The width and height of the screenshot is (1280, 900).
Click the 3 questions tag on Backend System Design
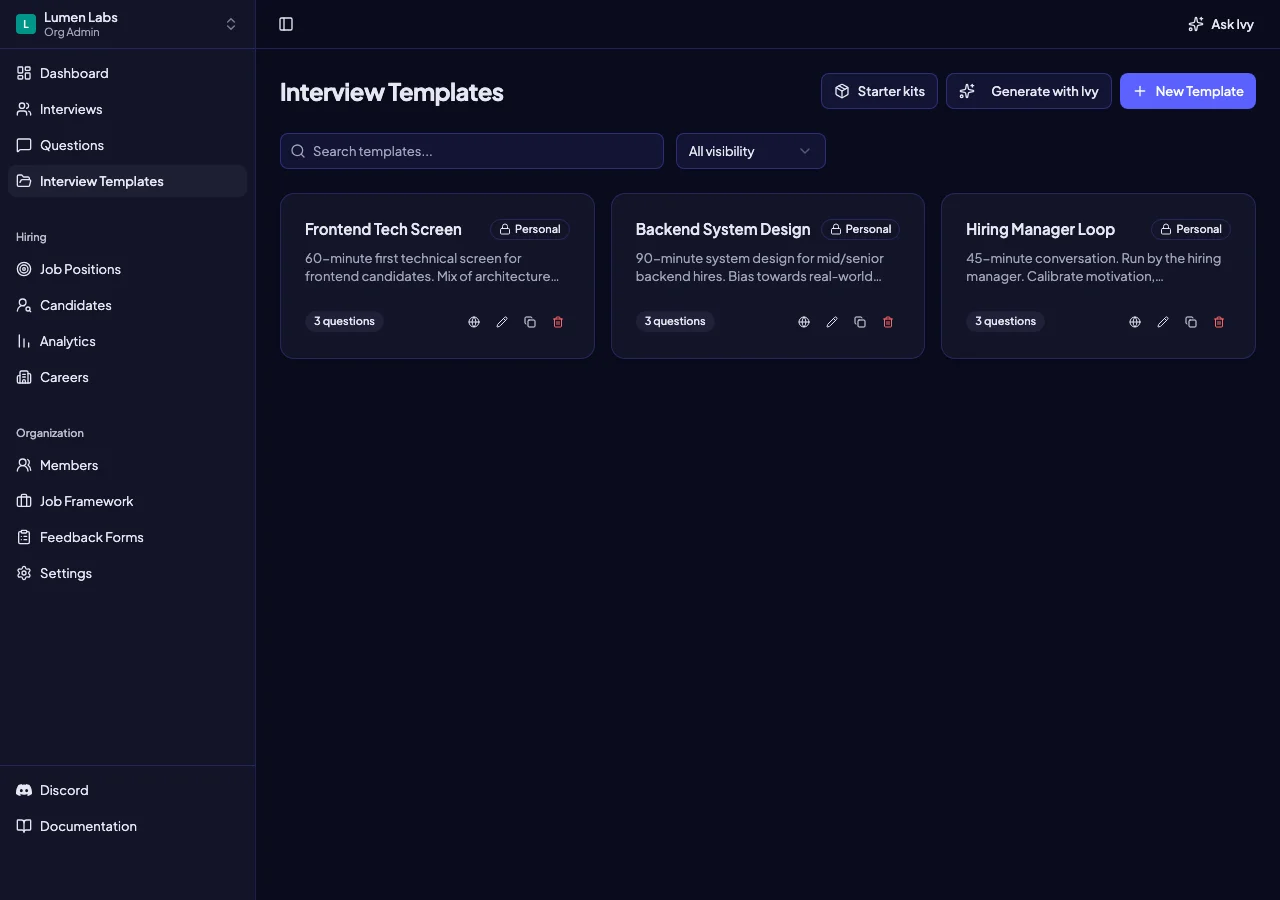[x=675, y=321]
